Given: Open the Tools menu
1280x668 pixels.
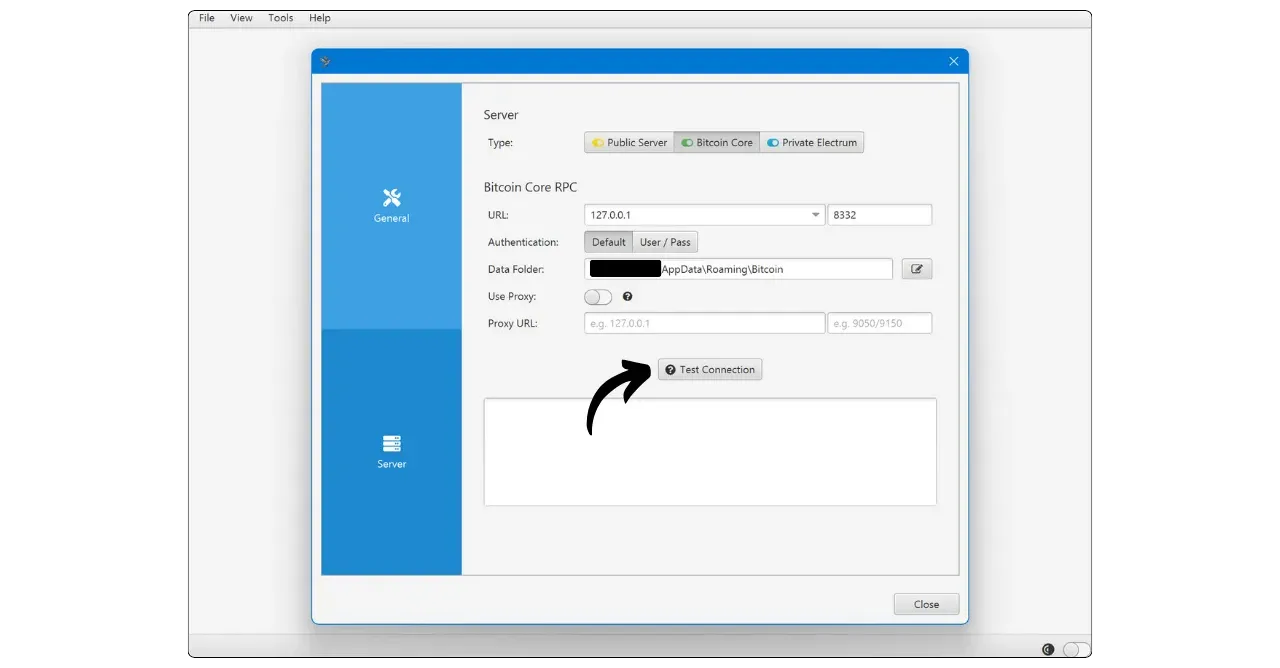Looking at the screenshot, I should [x=281, y=18].
